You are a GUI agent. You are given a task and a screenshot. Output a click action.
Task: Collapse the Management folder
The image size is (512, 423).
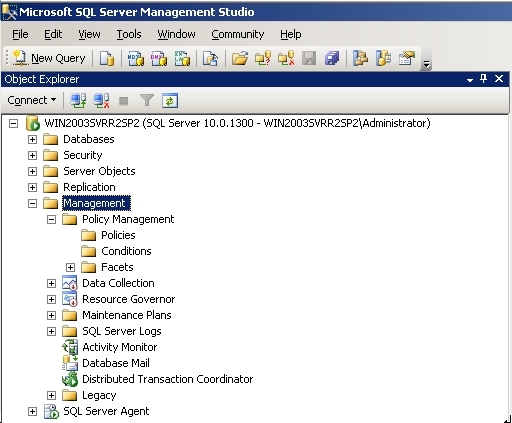tap(32, 203)
